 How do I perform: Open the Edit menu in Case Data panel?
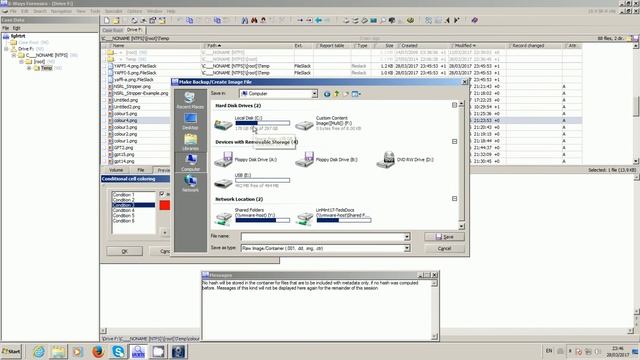click(16, 28)
